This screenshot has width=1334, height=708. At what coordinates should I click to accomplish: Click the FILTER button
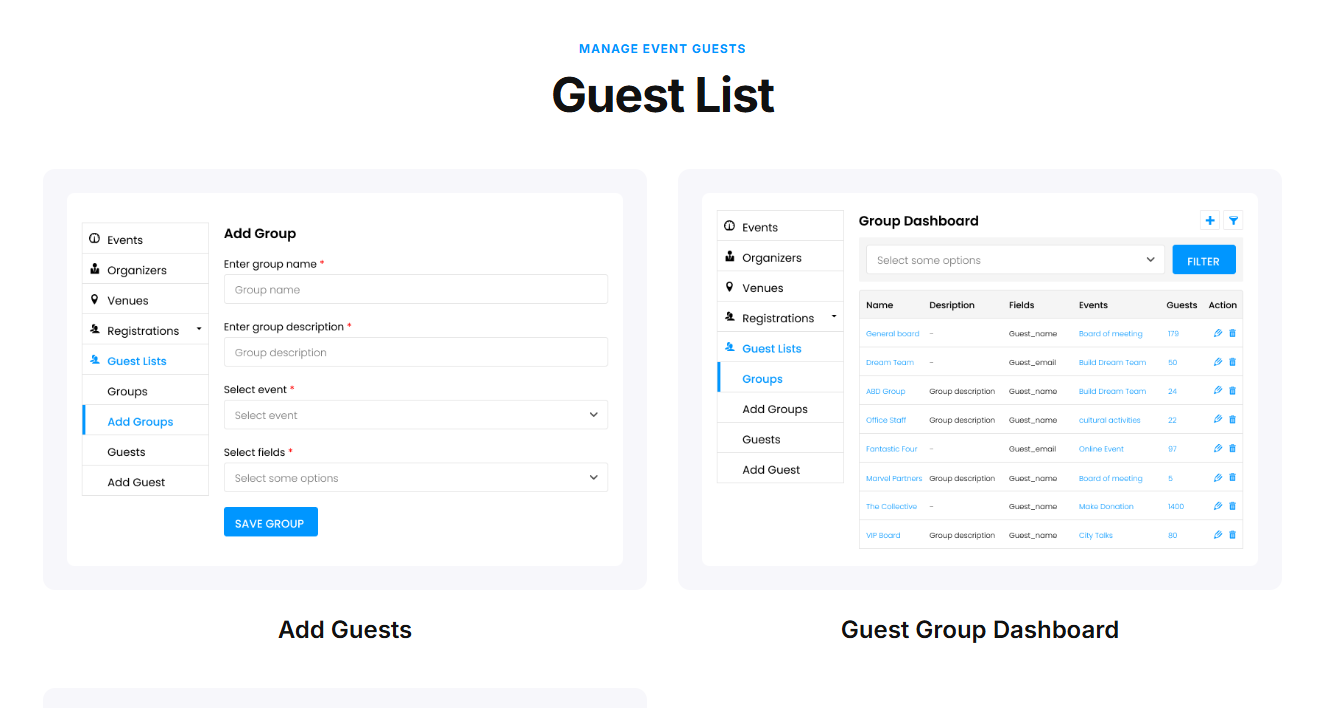[x=1204, y=260]
